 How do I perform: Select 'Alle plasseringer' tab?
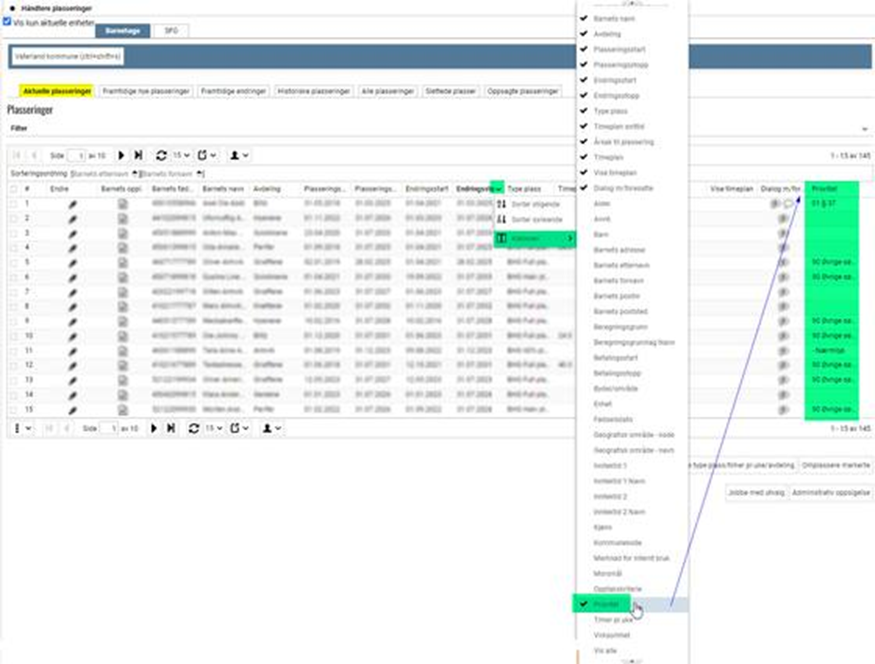[388, 91]
